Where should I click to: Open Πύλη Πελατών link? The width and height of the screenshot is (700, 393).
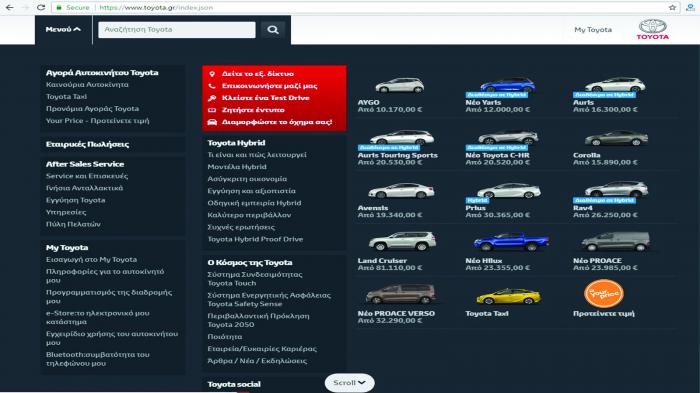(x=73, y=224)
